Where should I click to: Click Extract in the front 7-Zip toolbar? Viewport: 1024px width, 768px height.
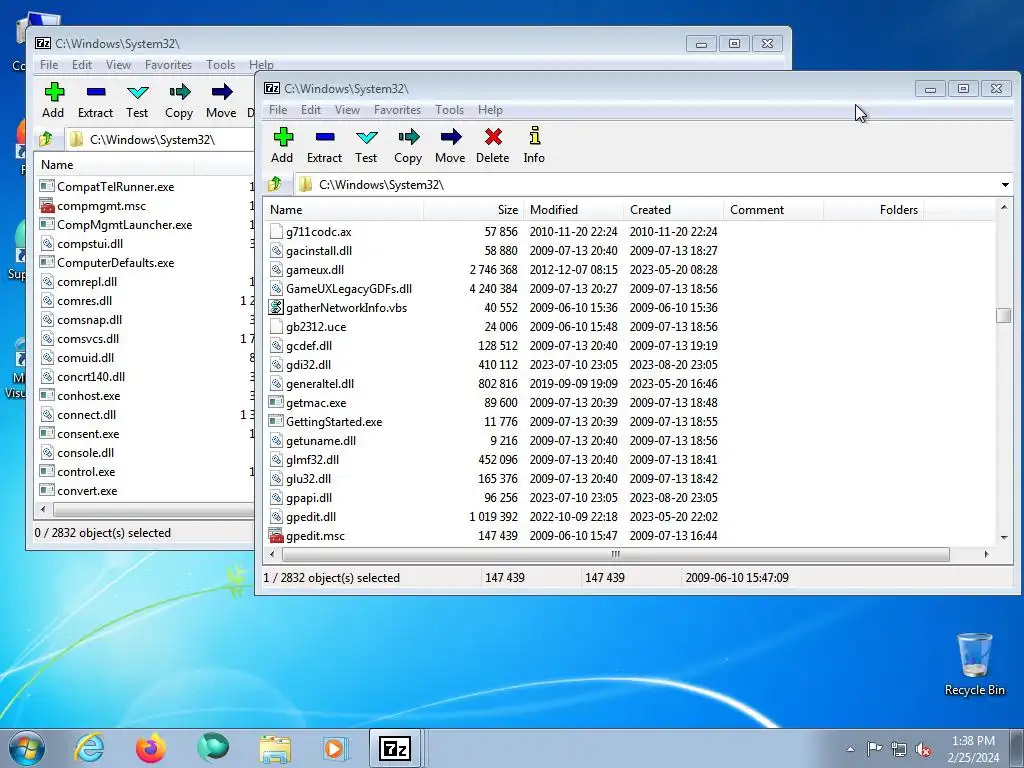click(325, 145)
